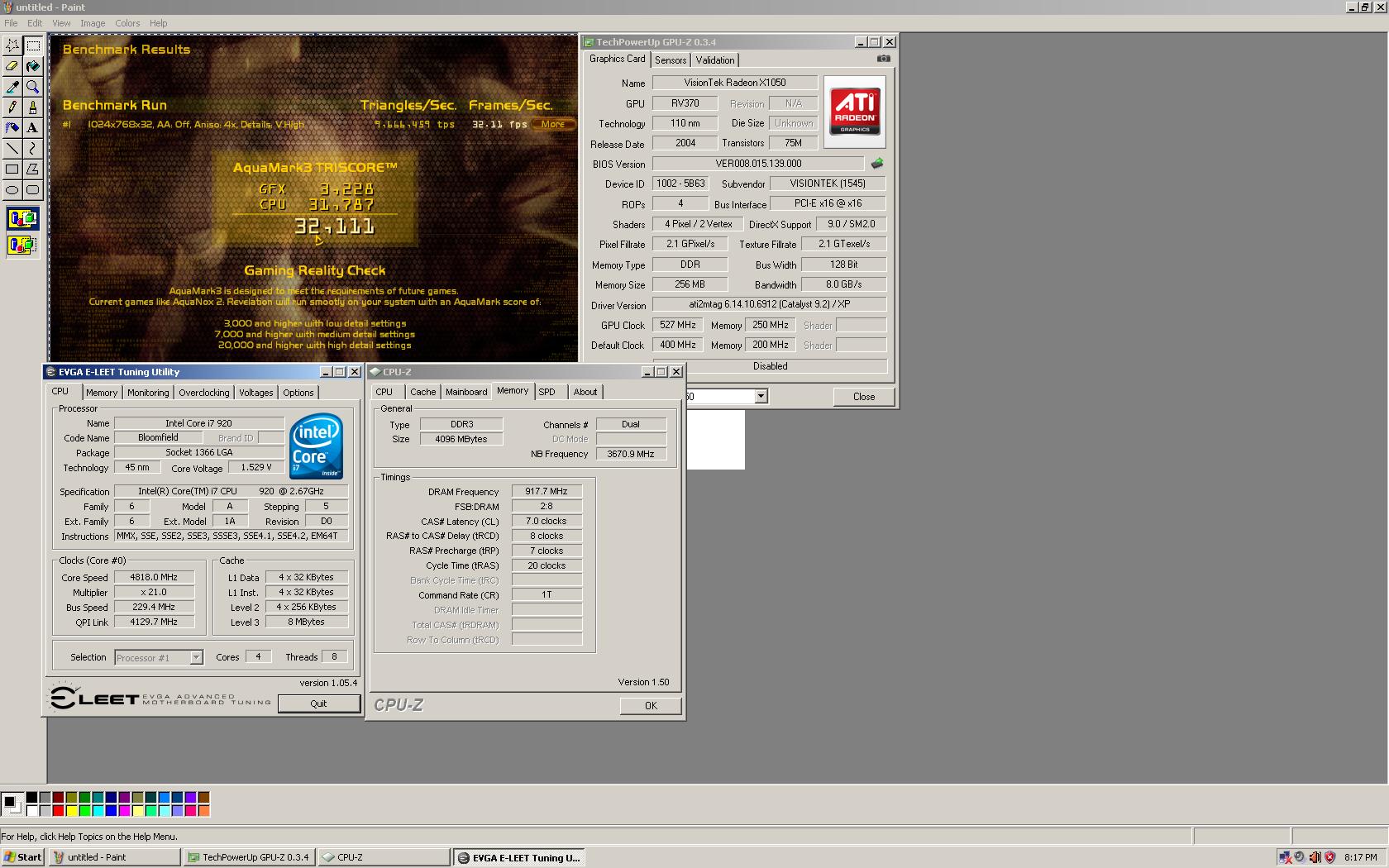Open the Paint File menu

click(11, 23)
